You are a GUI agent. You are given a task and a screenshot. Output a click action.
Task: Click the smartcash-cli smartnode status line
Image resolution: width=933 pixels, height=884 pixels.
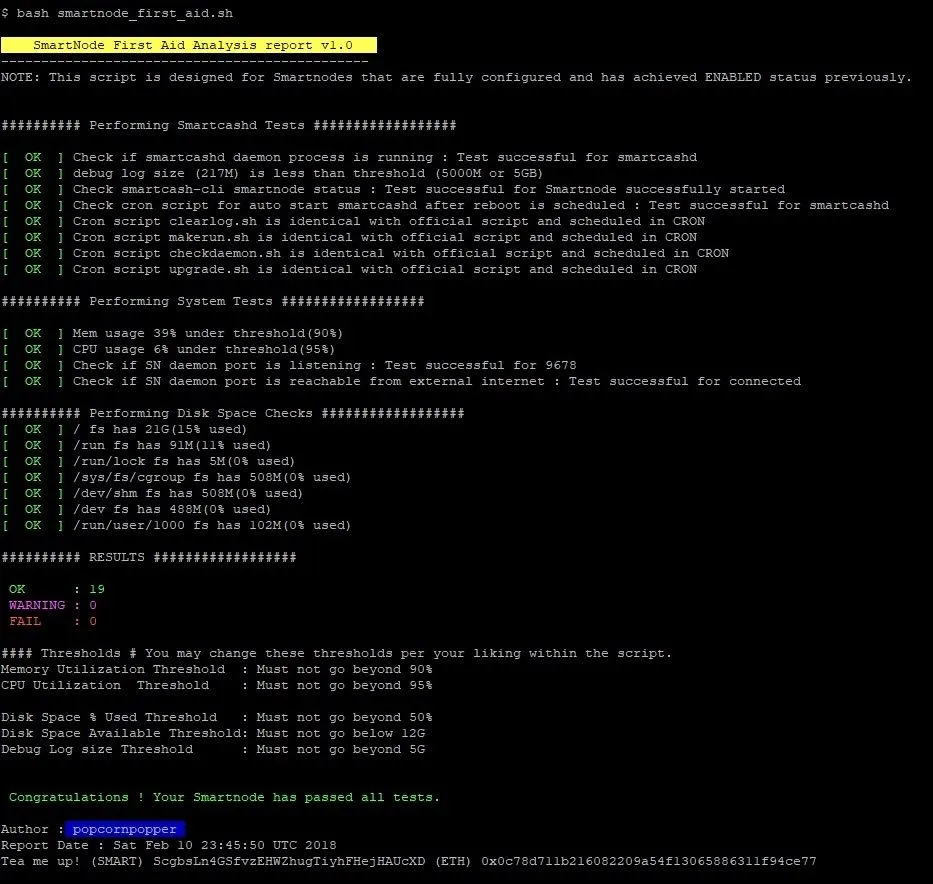click(393, 189)
